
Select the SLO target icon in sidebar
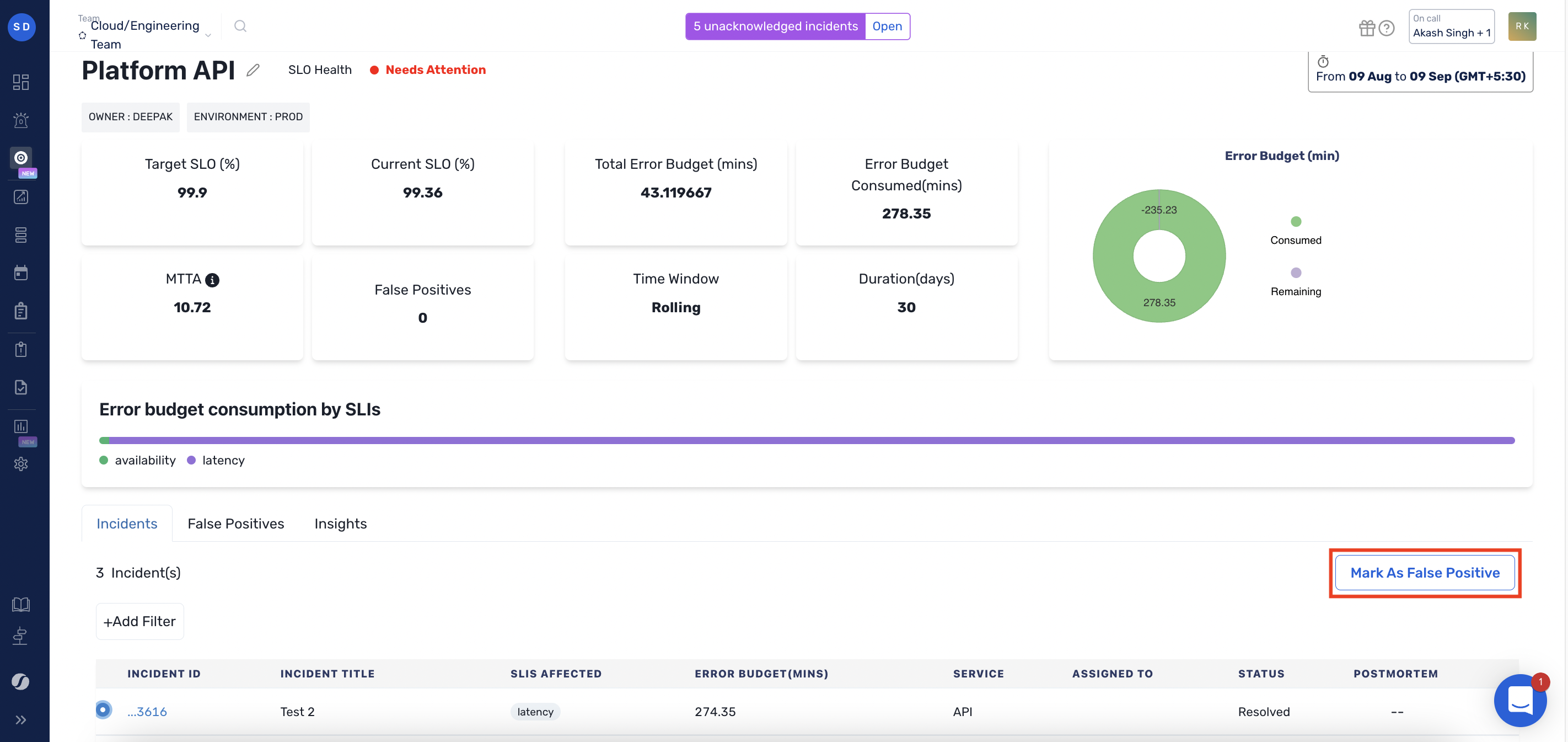coord(22,158)
